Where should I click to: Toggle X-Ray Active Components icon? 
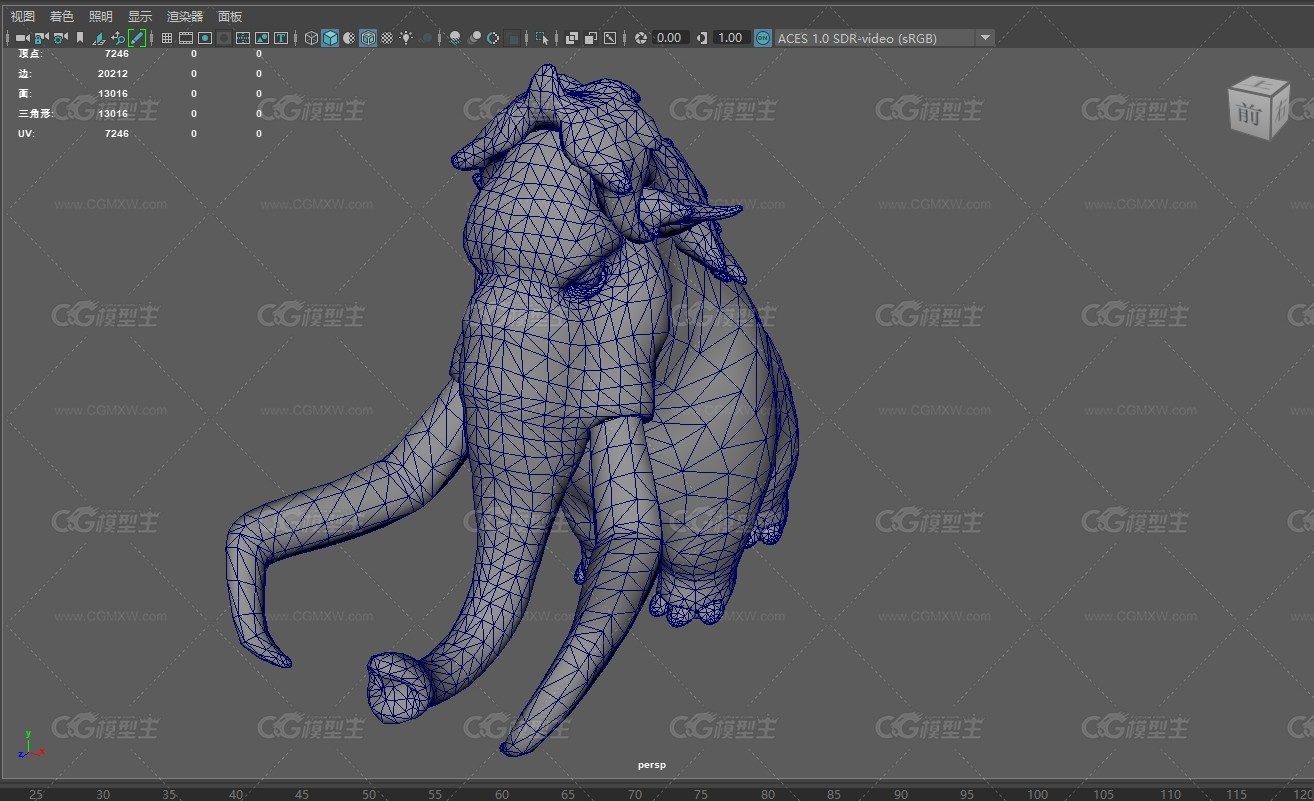[x=591, y=38]
